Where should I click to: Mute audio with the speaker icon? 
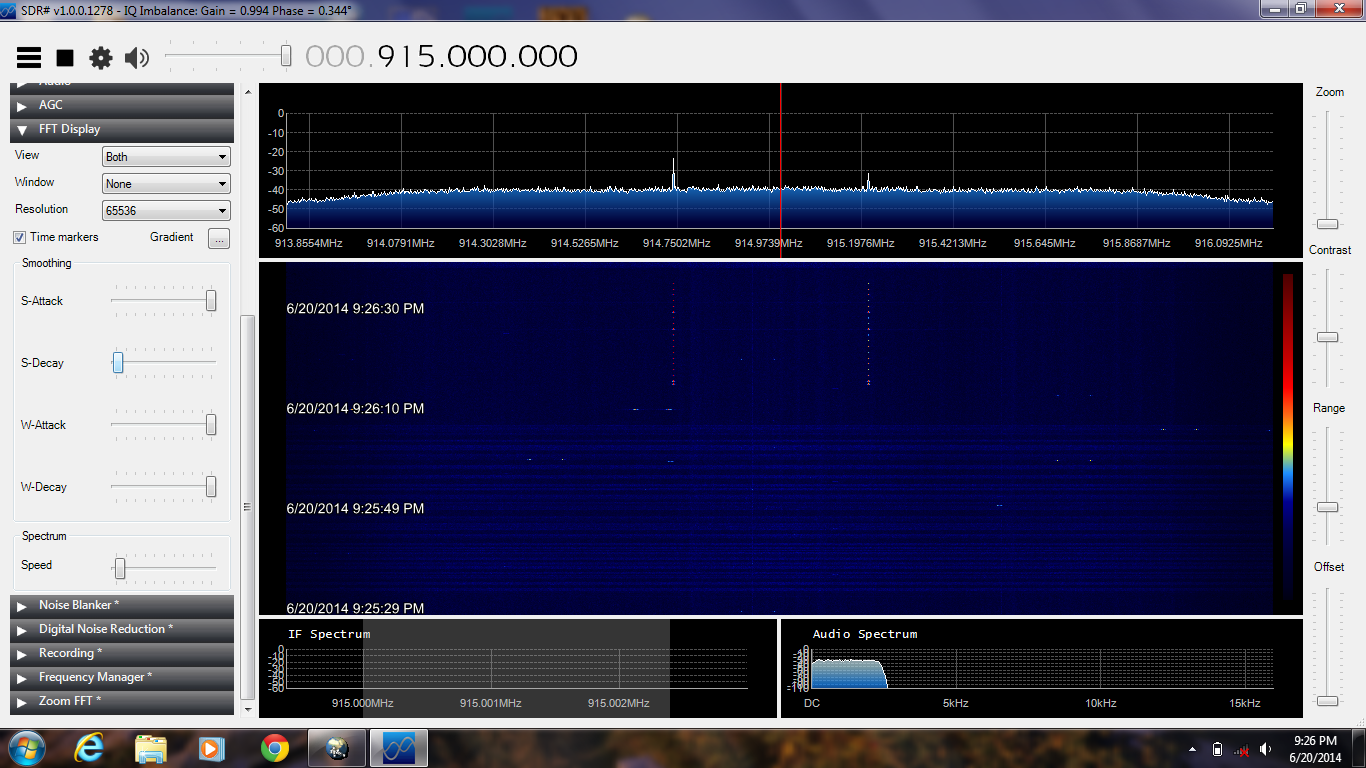[x=136, y=58]
